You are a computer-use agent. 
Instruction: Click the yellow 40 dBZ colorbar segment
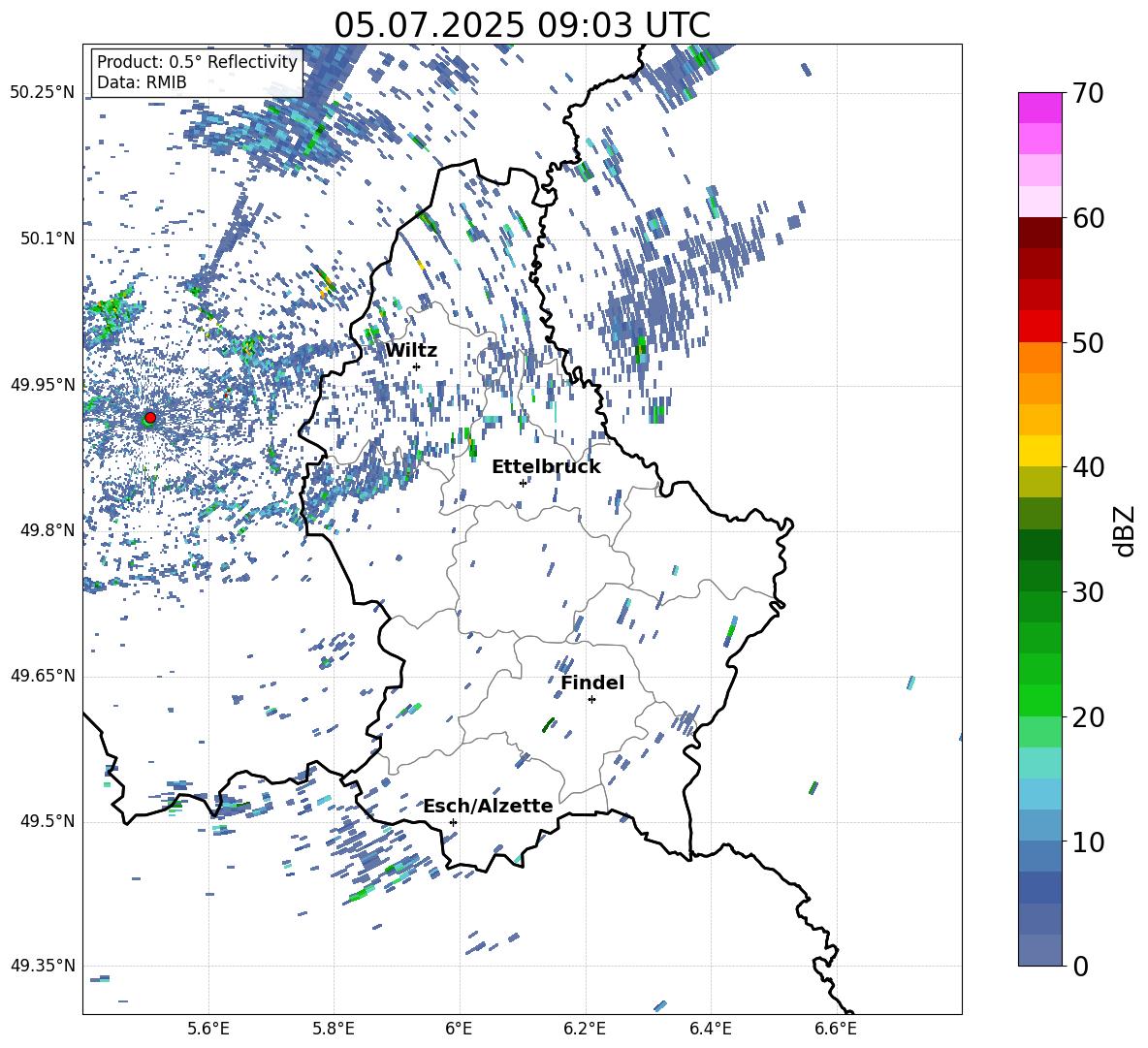click(1040, 450)
